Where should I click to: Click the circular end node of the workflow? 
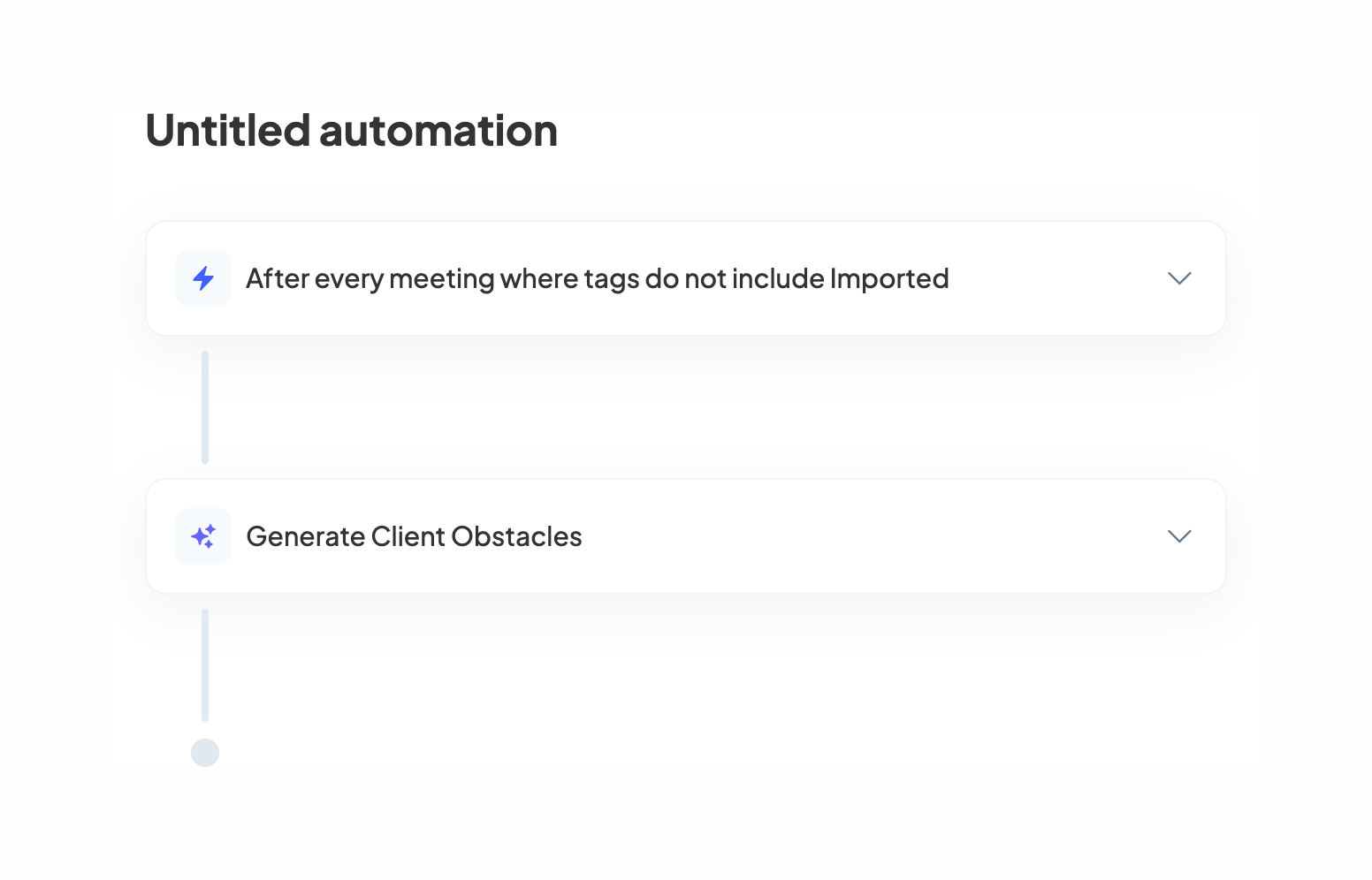pos(205,753)
